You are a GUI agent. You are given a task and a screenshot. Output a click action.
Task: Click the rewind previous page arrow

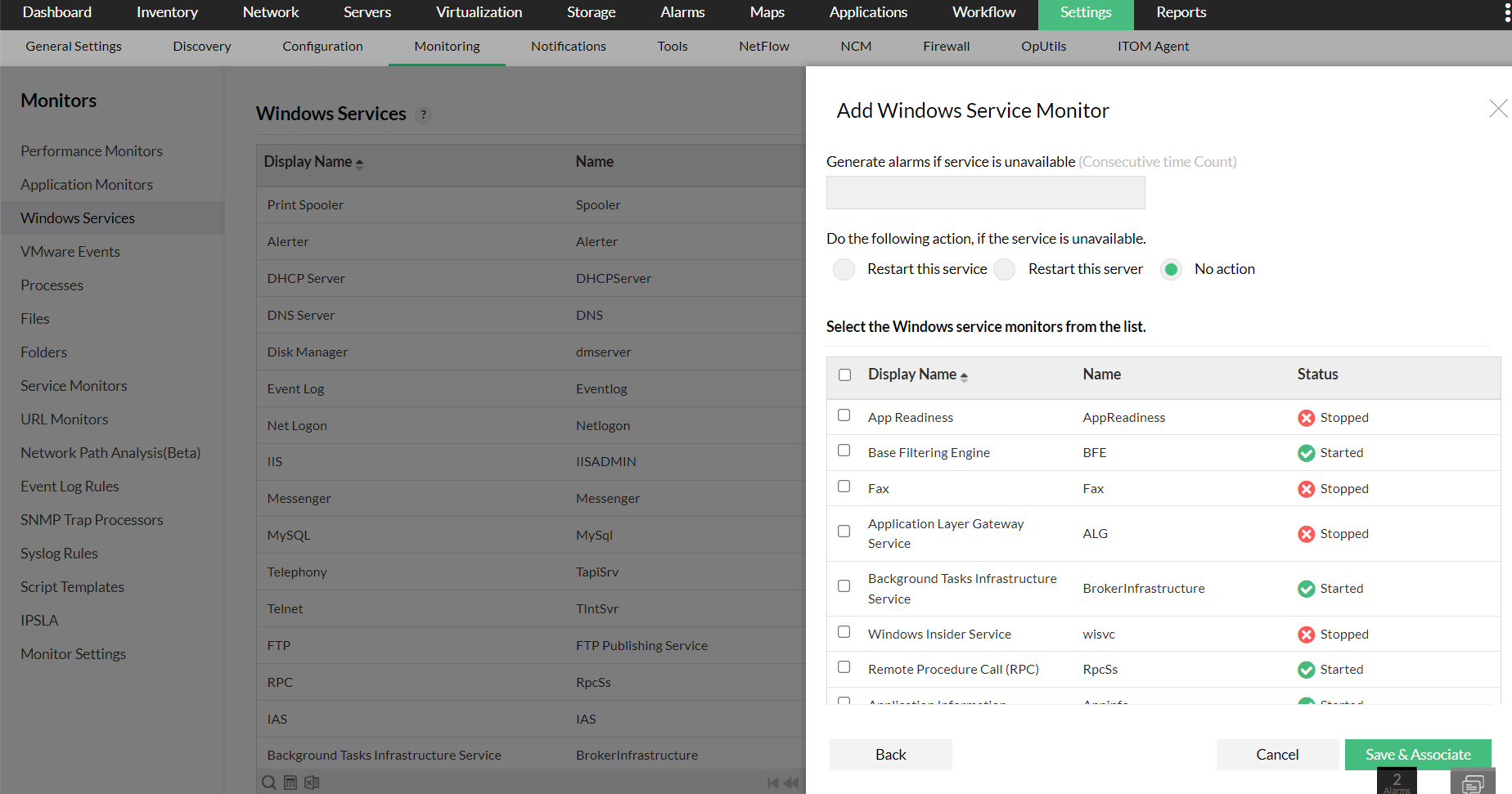click(791, 783)
